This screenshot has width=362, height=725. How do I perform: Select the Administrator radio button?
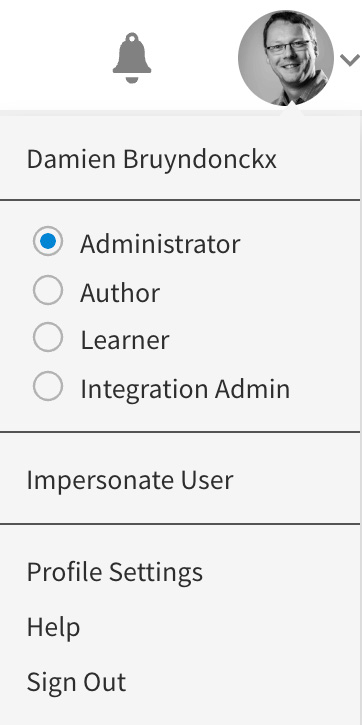pos(48,242)
